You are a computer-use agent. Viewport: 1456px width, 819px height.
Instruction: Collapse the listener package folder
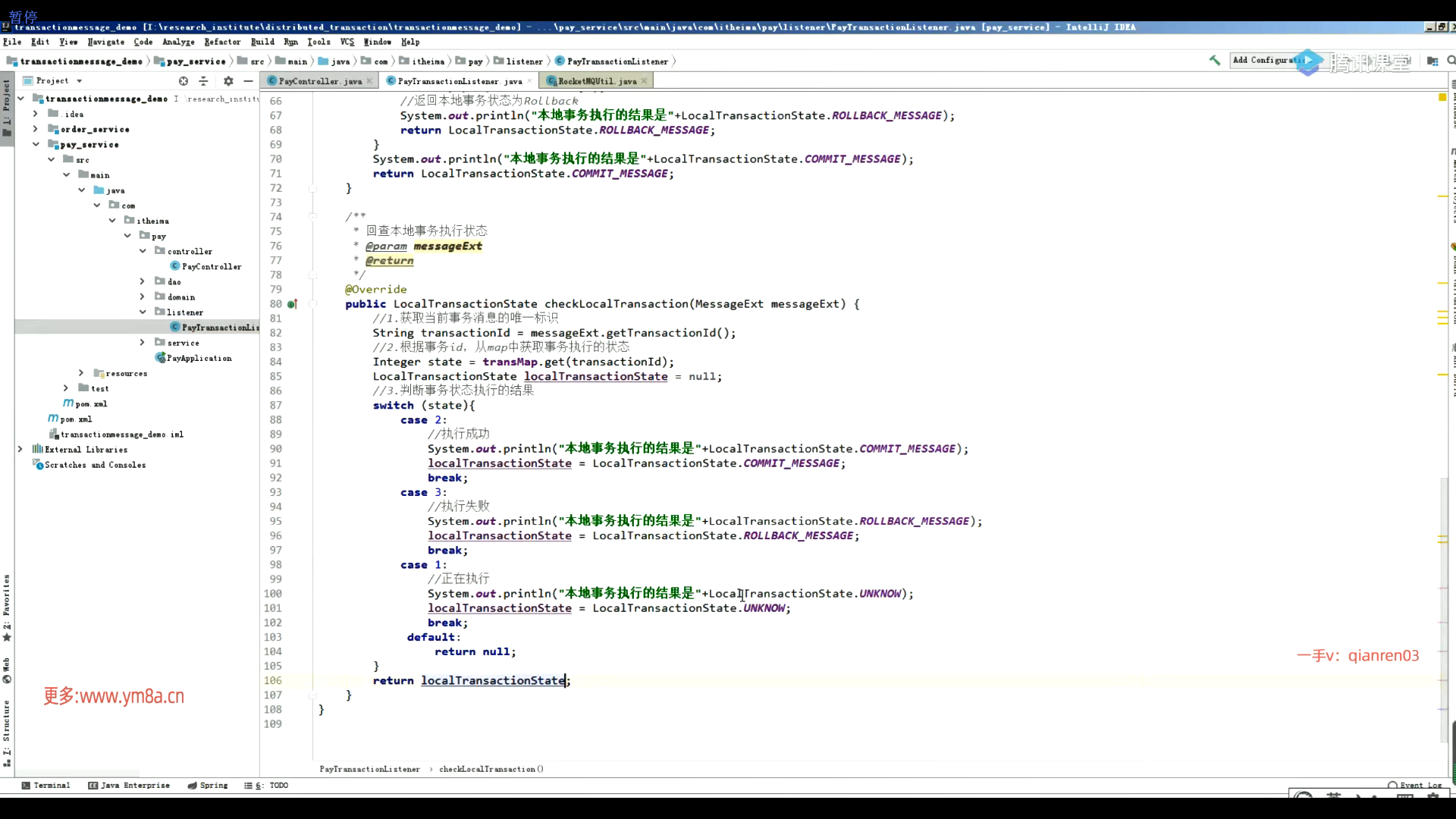142,312
